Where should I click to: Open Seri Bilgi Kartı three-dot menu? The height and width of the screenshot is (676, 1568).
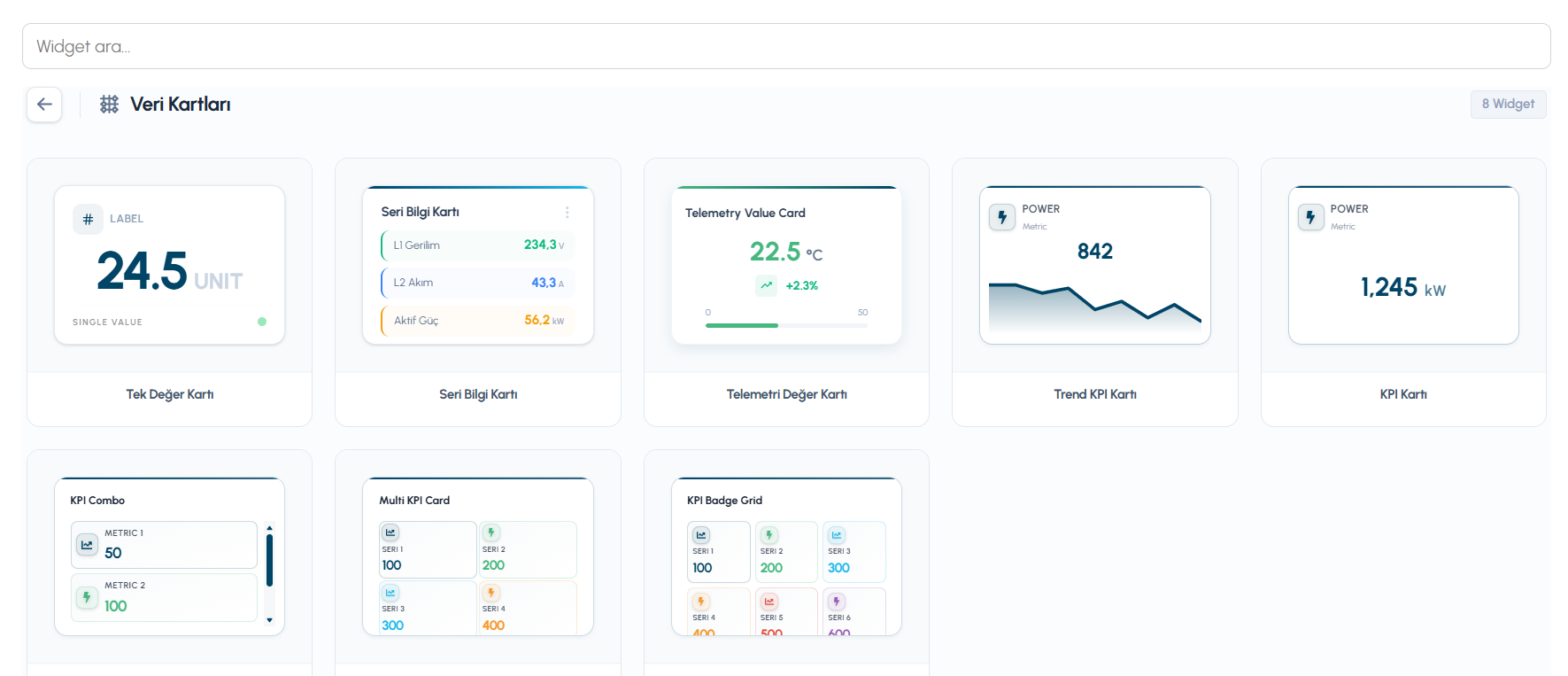(567, 213)
